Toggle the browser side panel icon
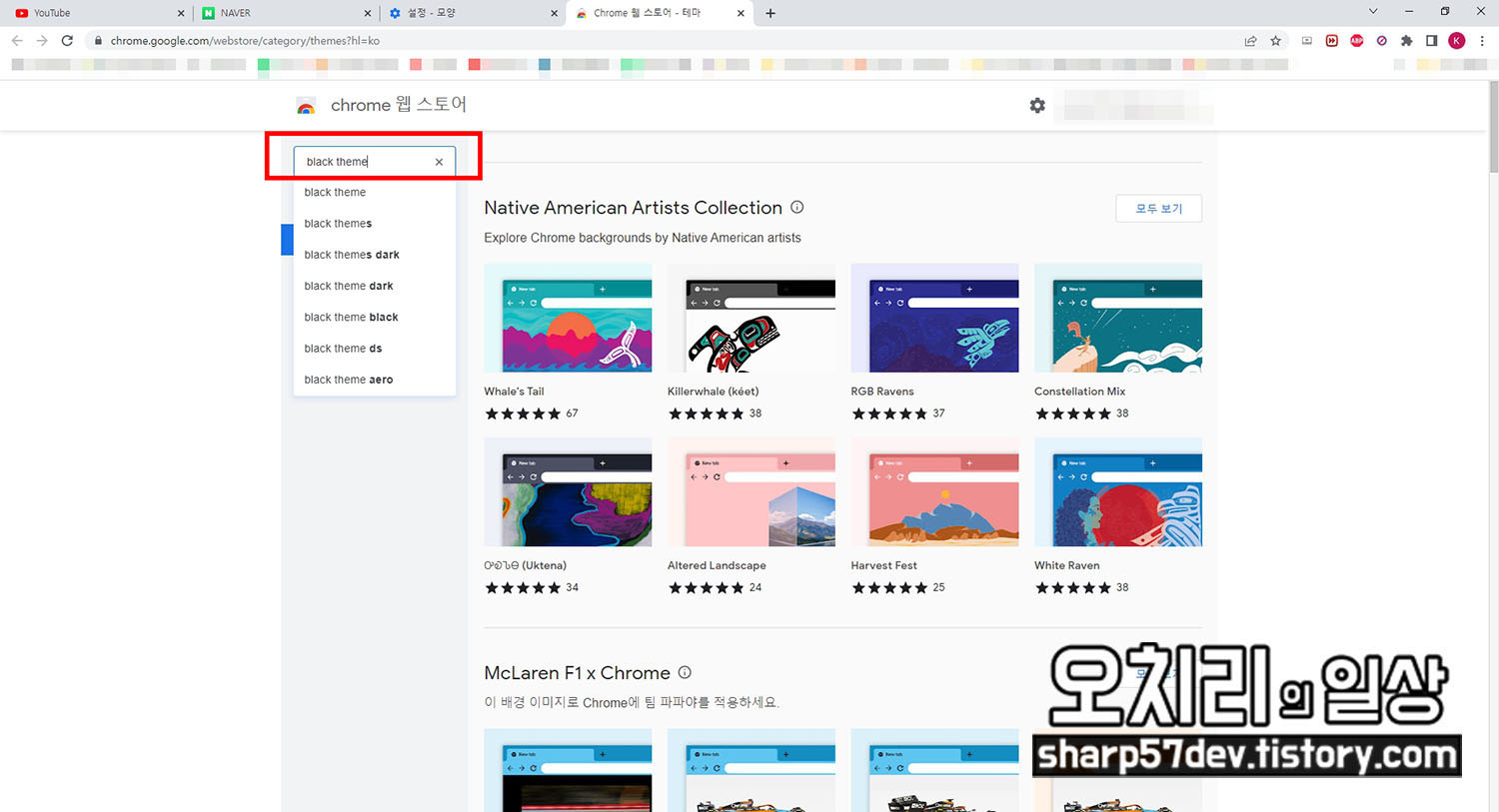This screenshot has height=812, width=1499. 1431,41
